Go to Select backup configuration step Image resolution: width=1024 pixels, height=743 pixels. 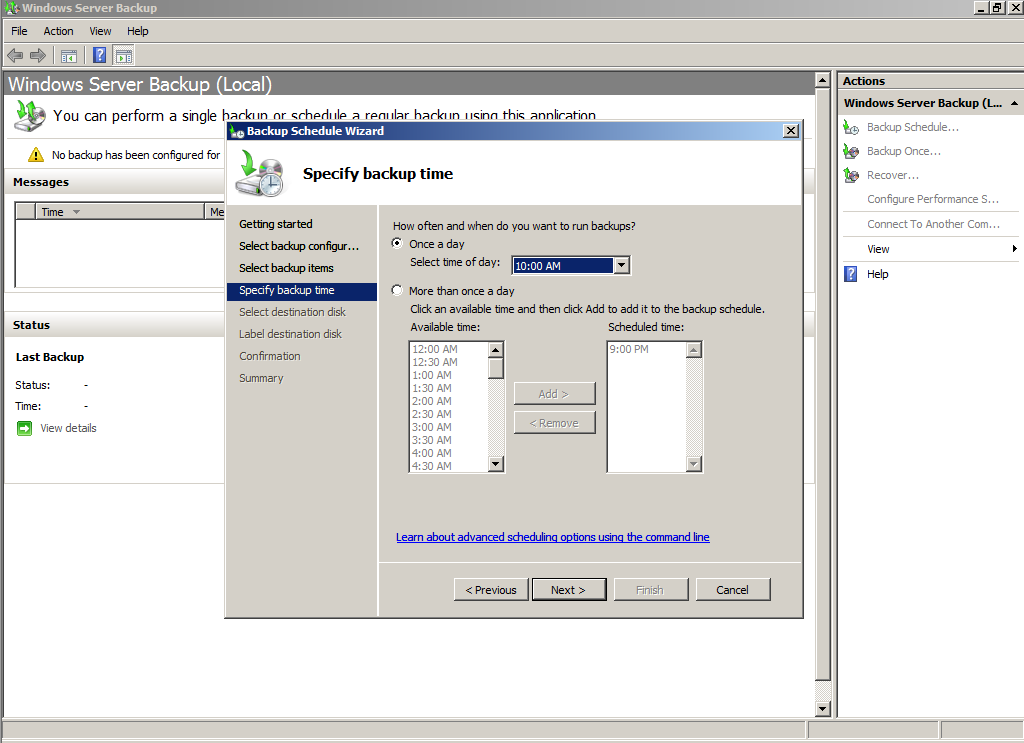click(299, 246)
